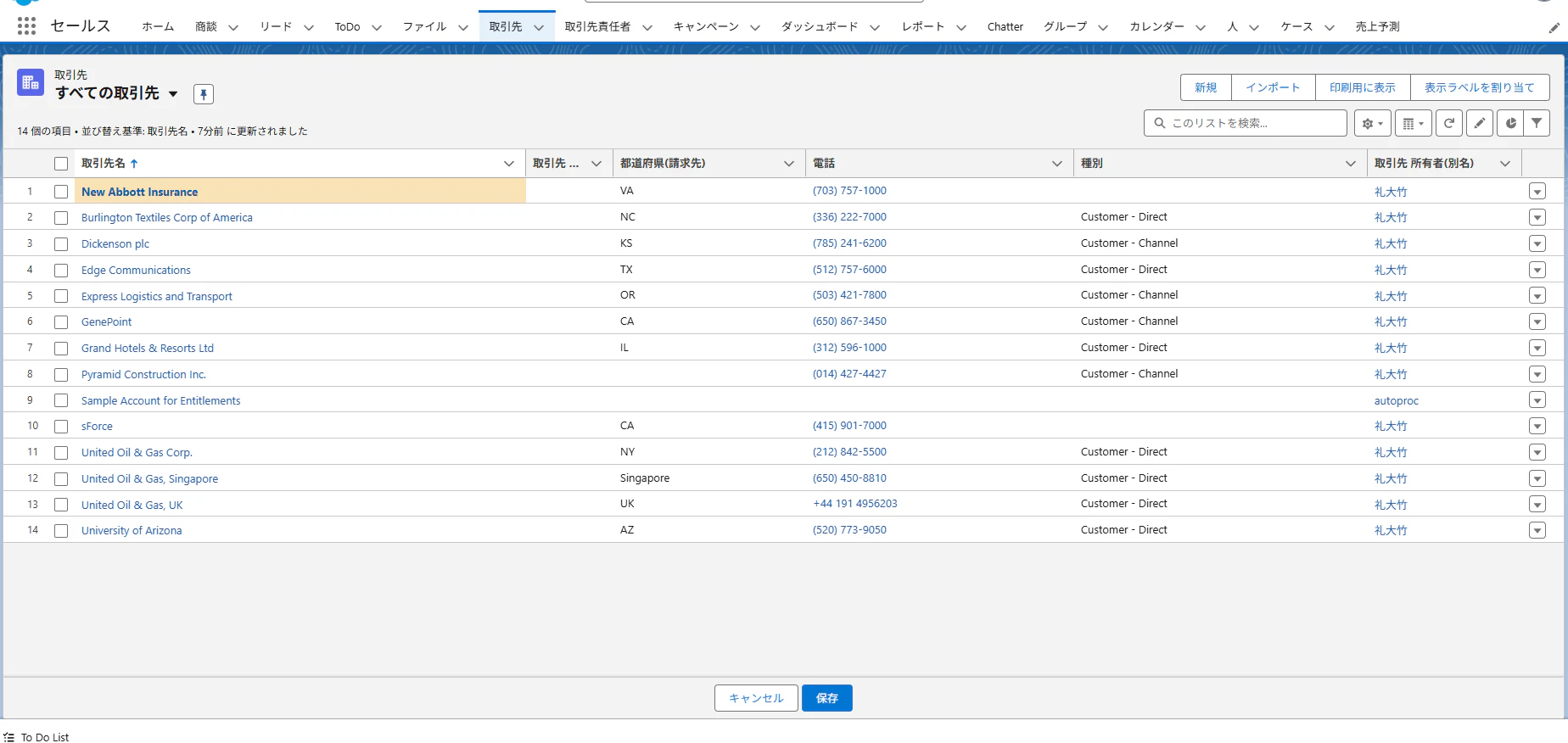
Task: Click phone number (650) 867-3450
Action: click(x=849, y=321)
